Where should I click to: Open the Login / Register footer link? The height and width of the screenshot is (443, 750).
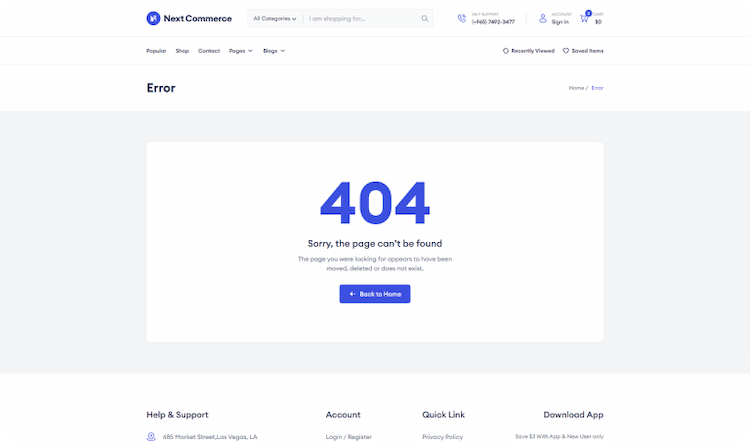(348, 436)
